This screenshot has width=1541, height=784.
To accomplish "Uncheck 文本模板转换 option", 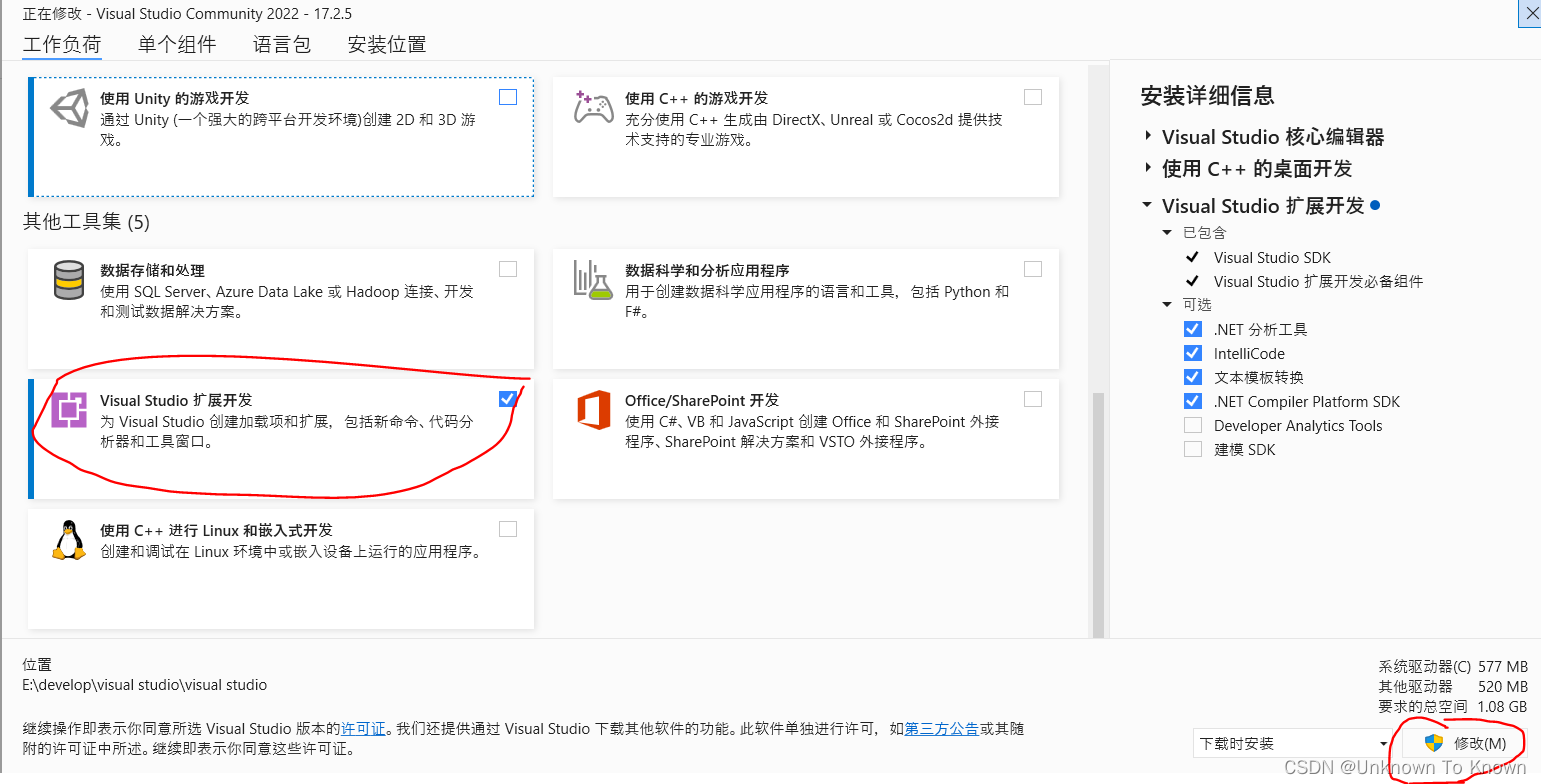I will pos(1192,377).
